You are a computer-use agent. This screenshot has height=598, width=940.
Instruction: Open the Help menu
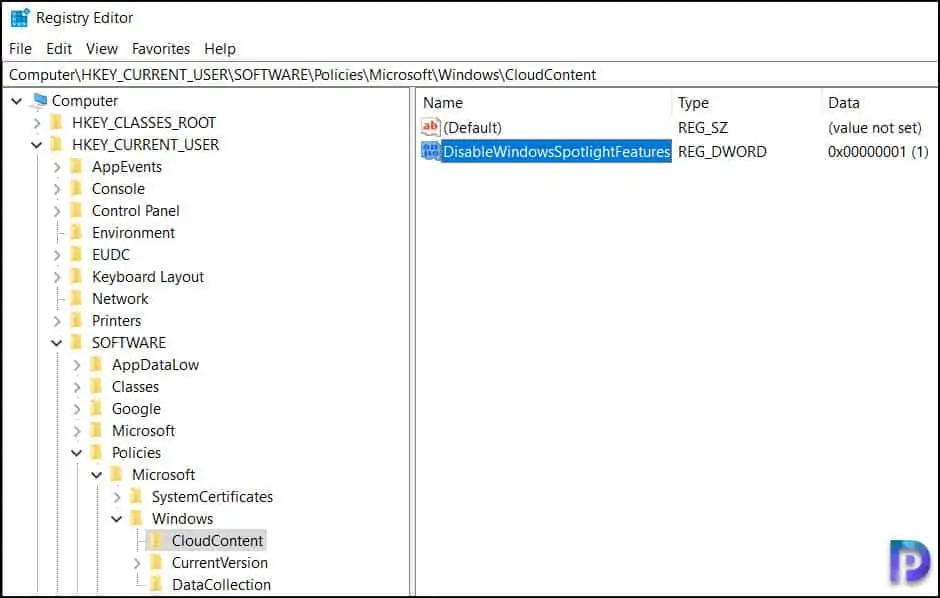pyautogui.click(x=219, y=49)
